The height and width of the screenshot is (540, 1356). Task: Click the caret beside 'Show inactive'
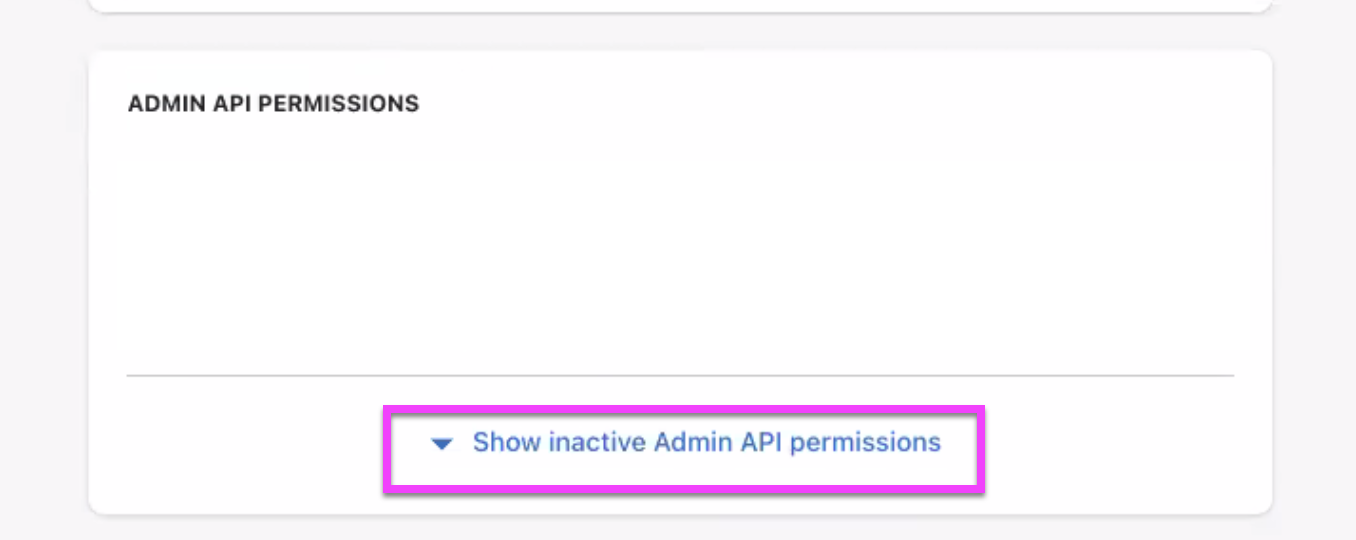click(442, 443)
